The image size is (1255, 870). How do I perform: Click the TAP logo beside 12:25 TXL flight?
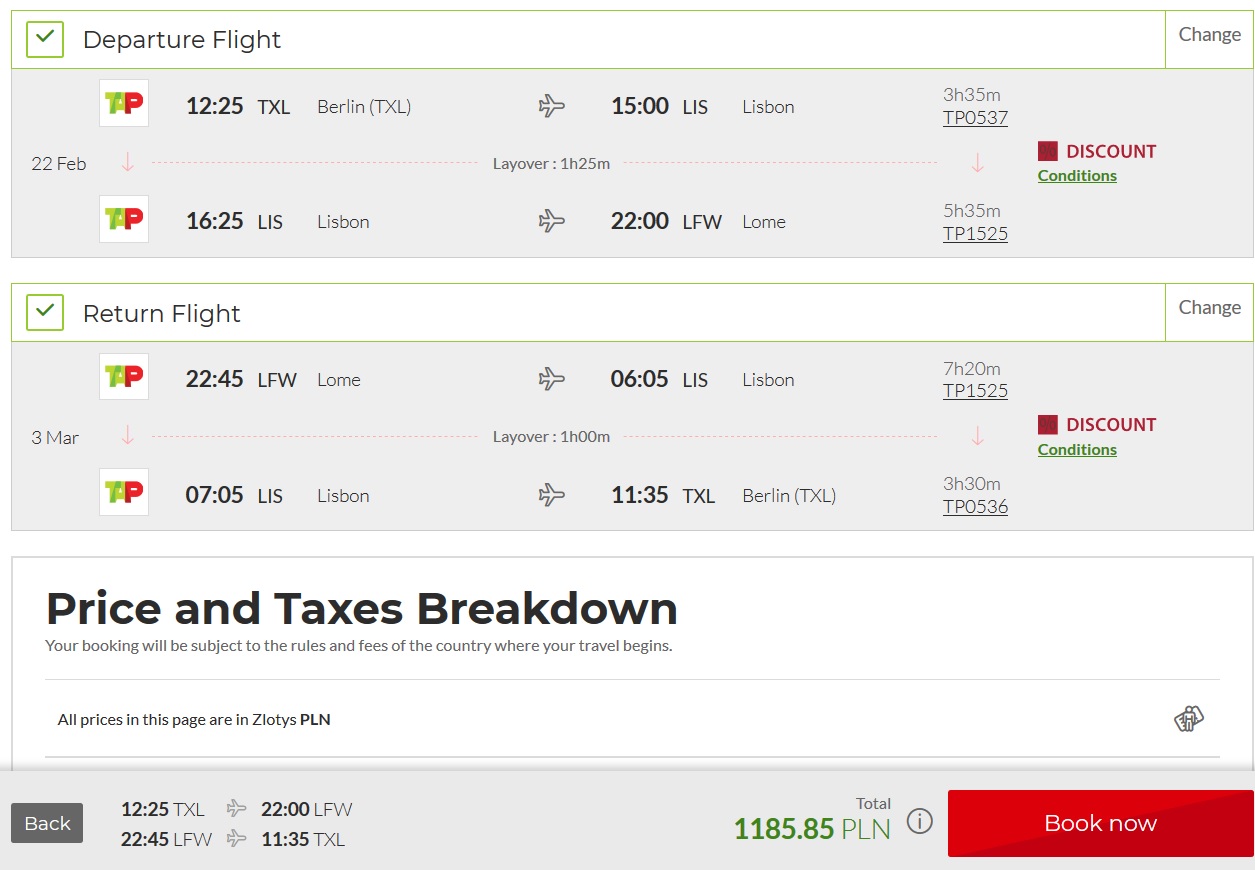[124, 103]
